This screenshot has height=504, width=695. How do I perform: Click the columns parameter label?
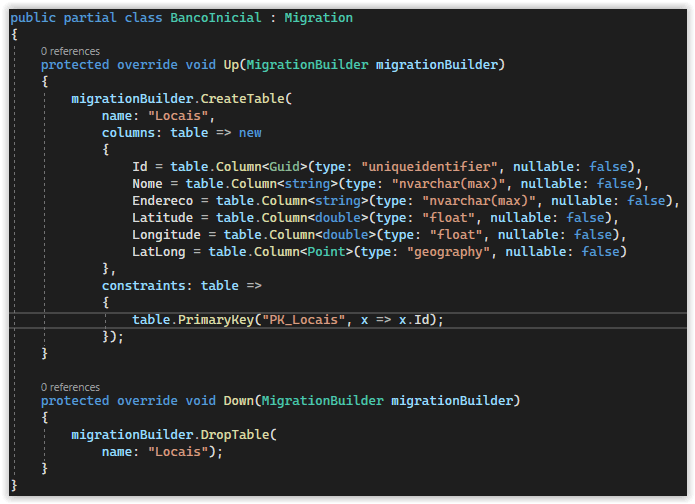[128, 133]
